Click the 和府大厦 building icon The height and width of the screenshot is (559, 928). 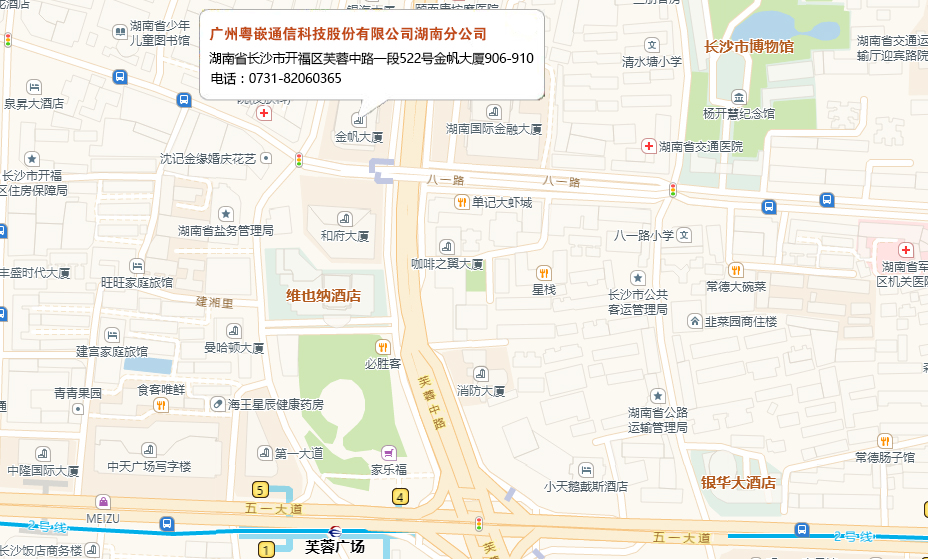[x=344, y=219]
